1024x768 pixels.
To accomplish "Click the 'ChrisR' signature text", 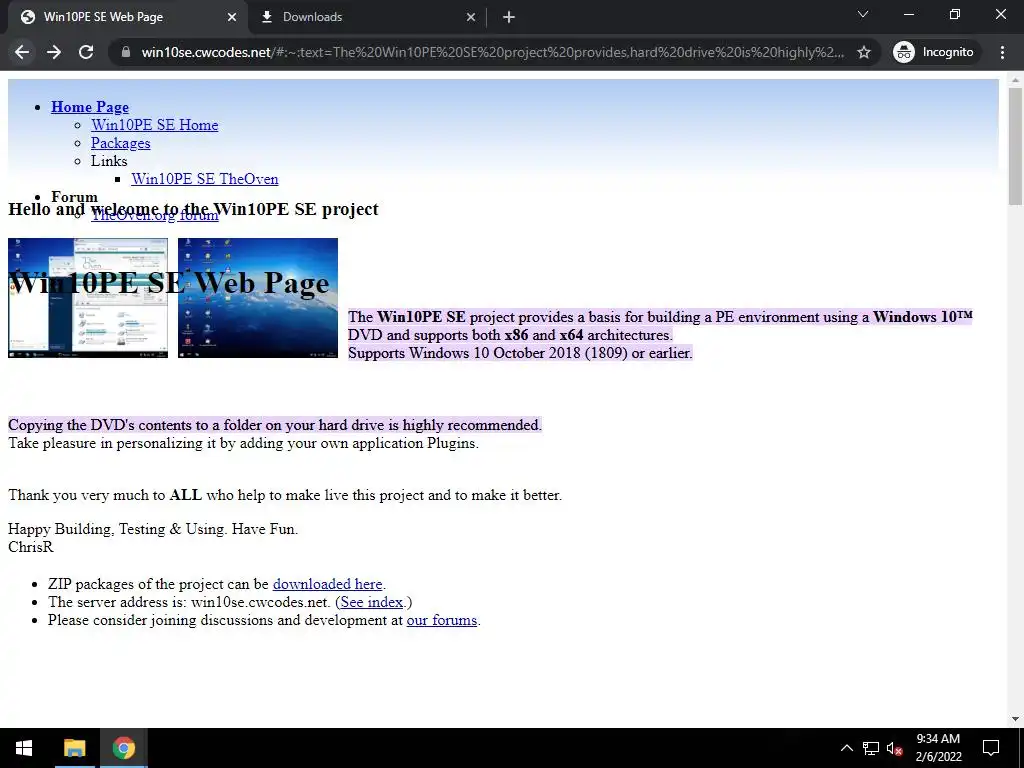I will coord(31,547).
